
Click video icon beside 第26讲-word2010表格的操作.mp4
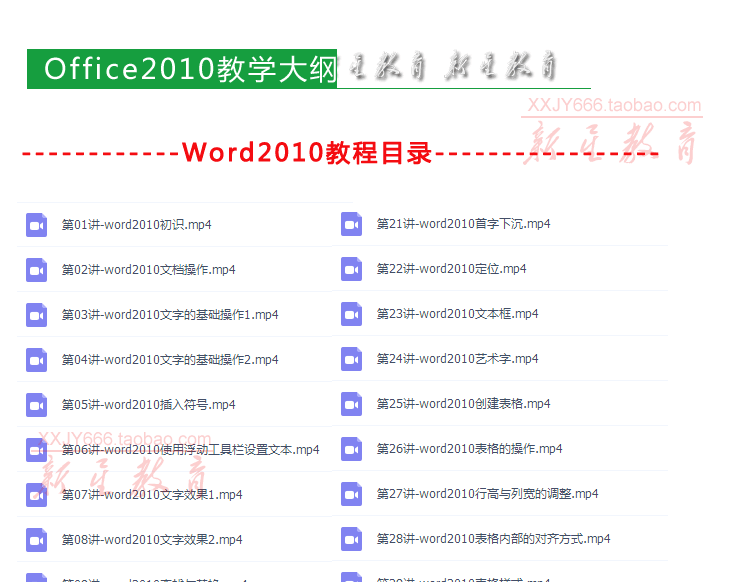[x=352, y=449]
